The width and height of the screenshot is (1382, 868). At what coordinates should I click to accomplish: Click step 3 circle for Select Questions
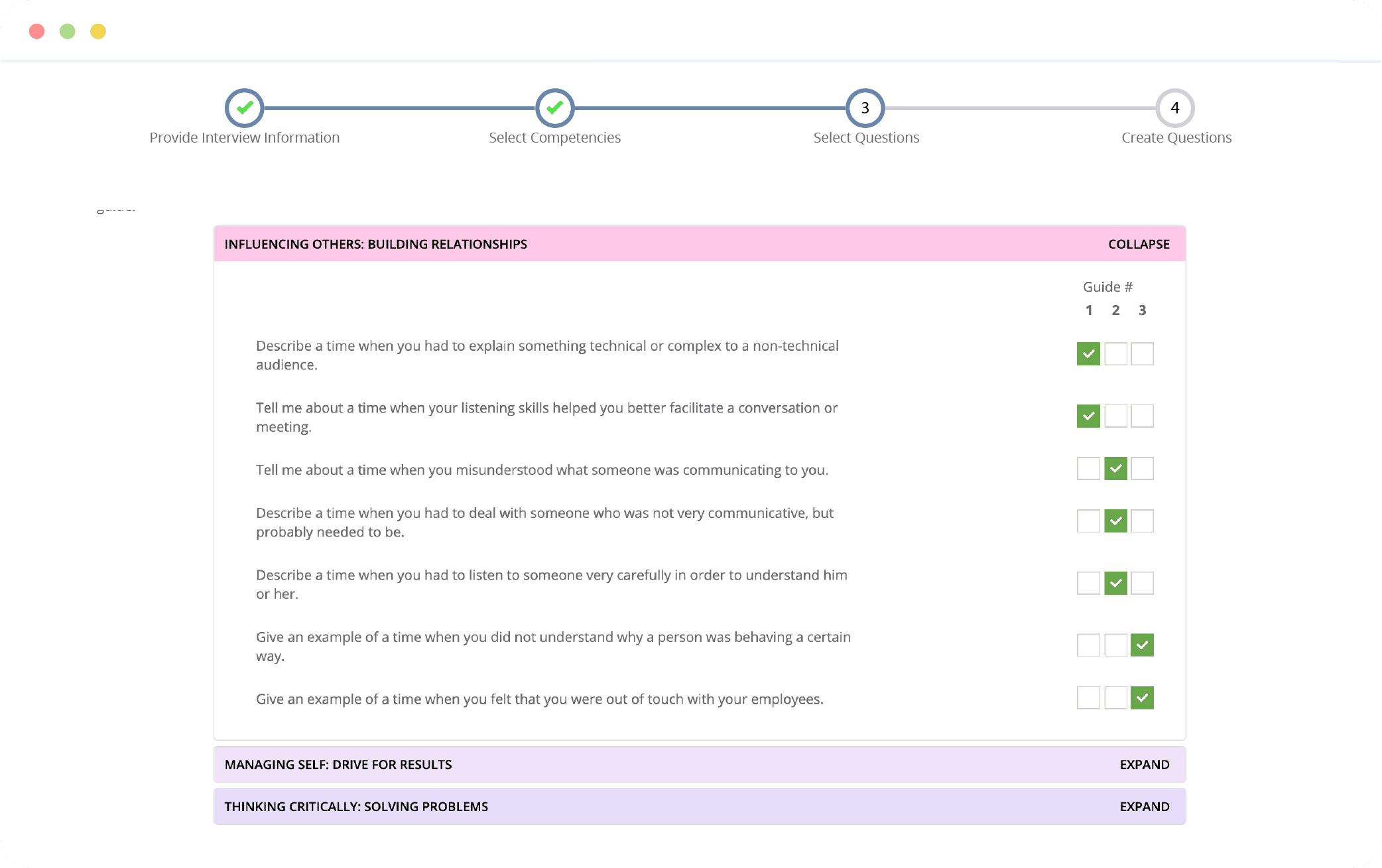tap(865, 107)
